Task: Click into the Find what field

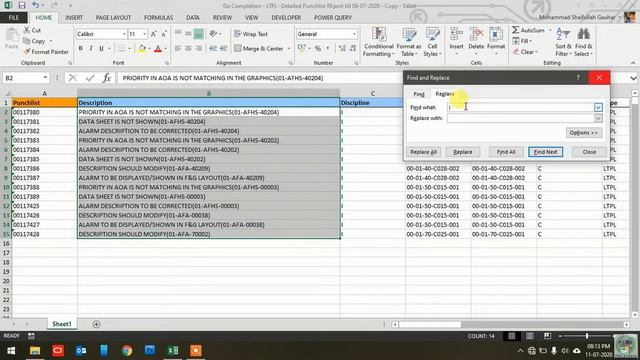Action: tap(520, 107)
